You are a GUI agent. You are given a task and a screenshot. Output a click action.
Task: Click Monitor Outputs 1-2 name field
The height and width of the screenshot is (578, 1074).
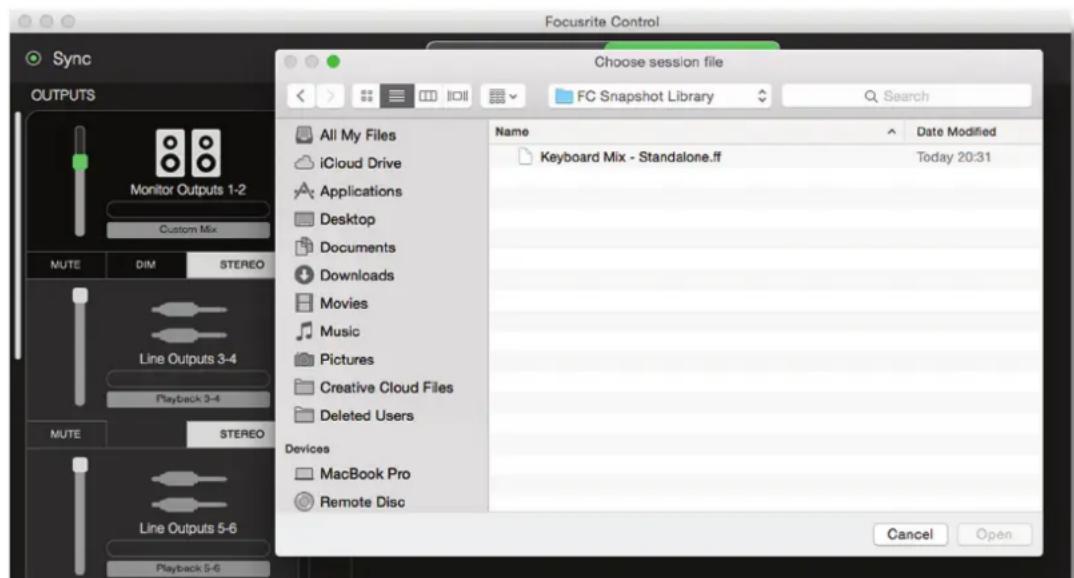point(188,210)
